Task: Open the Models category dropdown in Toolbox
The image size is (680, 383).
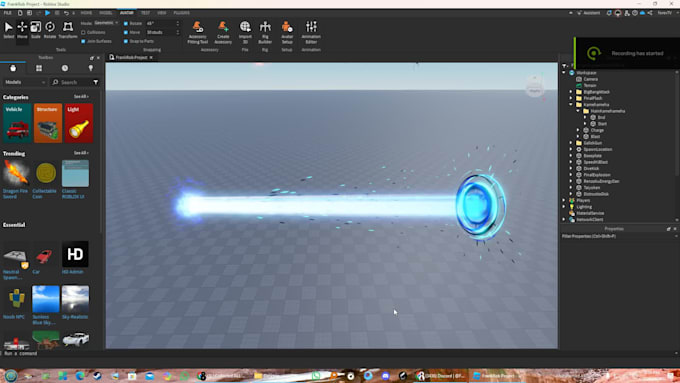Action: tap(25, 82)
